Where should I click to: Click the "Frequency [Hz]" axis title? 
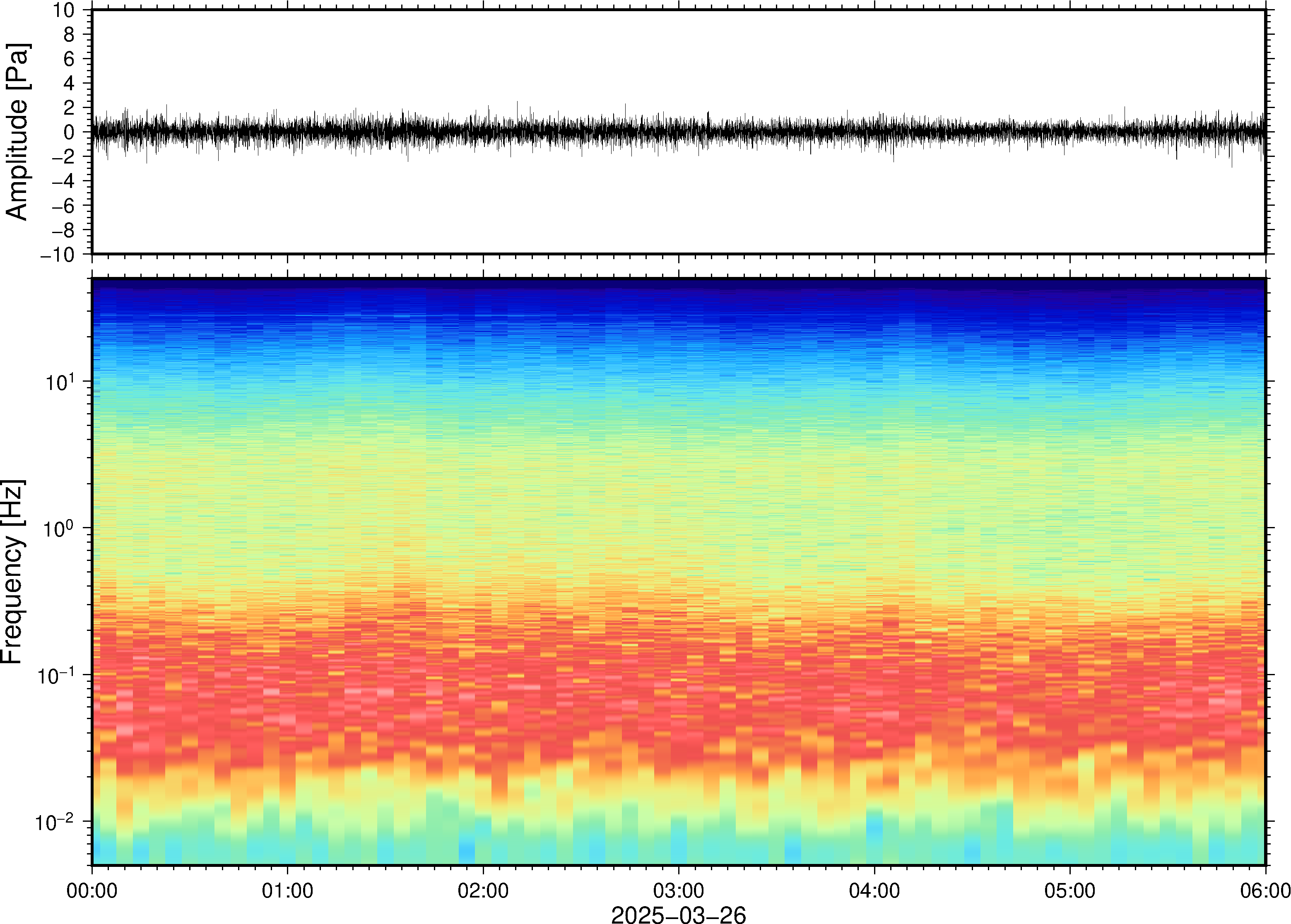[x=12, y=572]
